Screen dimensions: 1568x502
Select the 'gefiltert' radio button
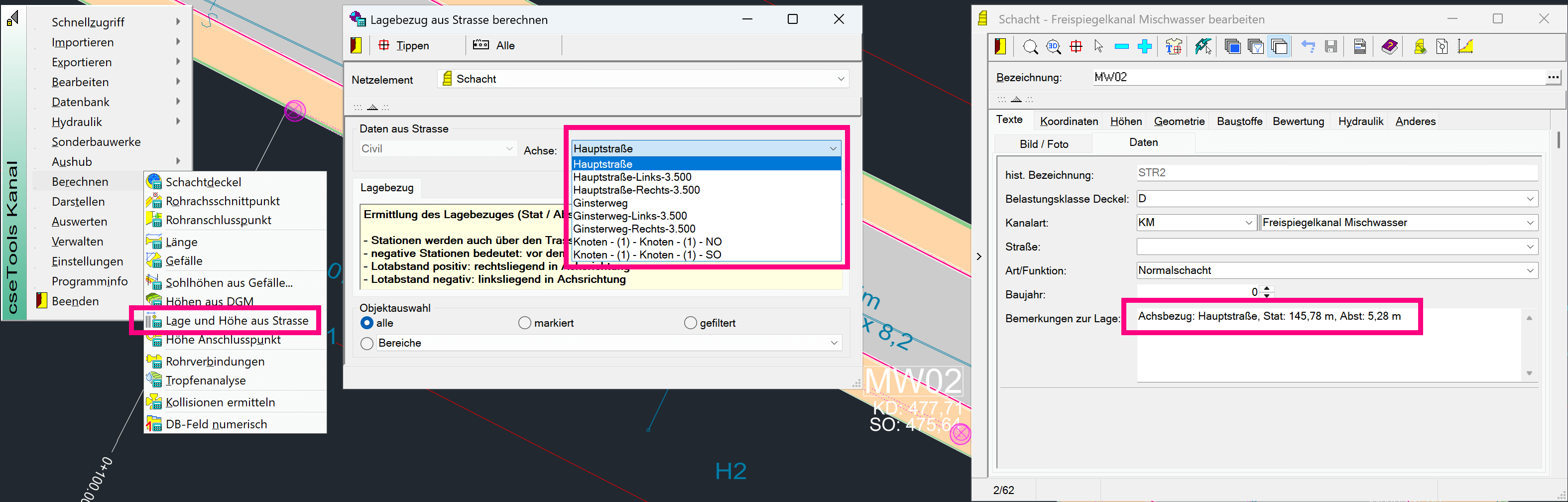pos(690,323)
